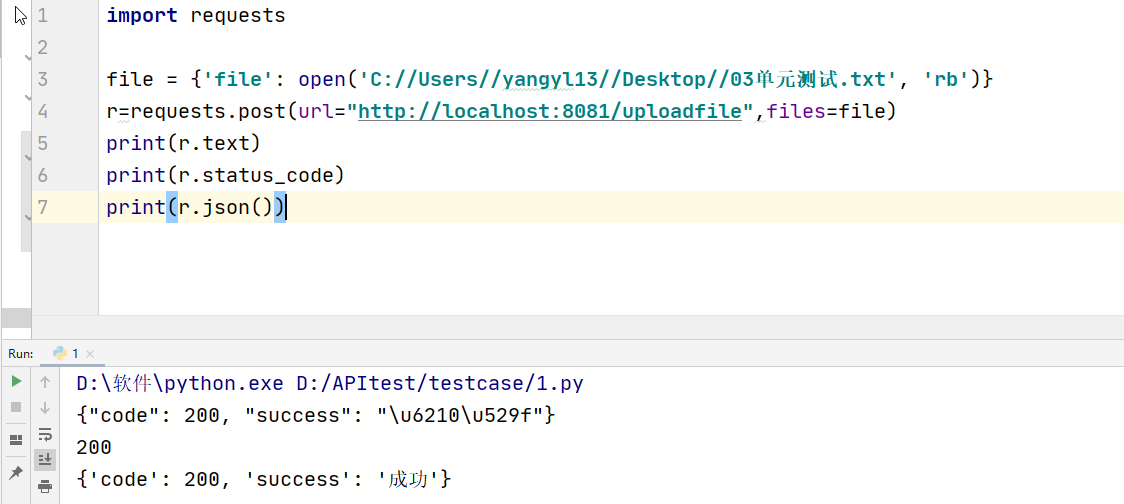Click the 'rb' mode string on line 3

tap(946, 80)
